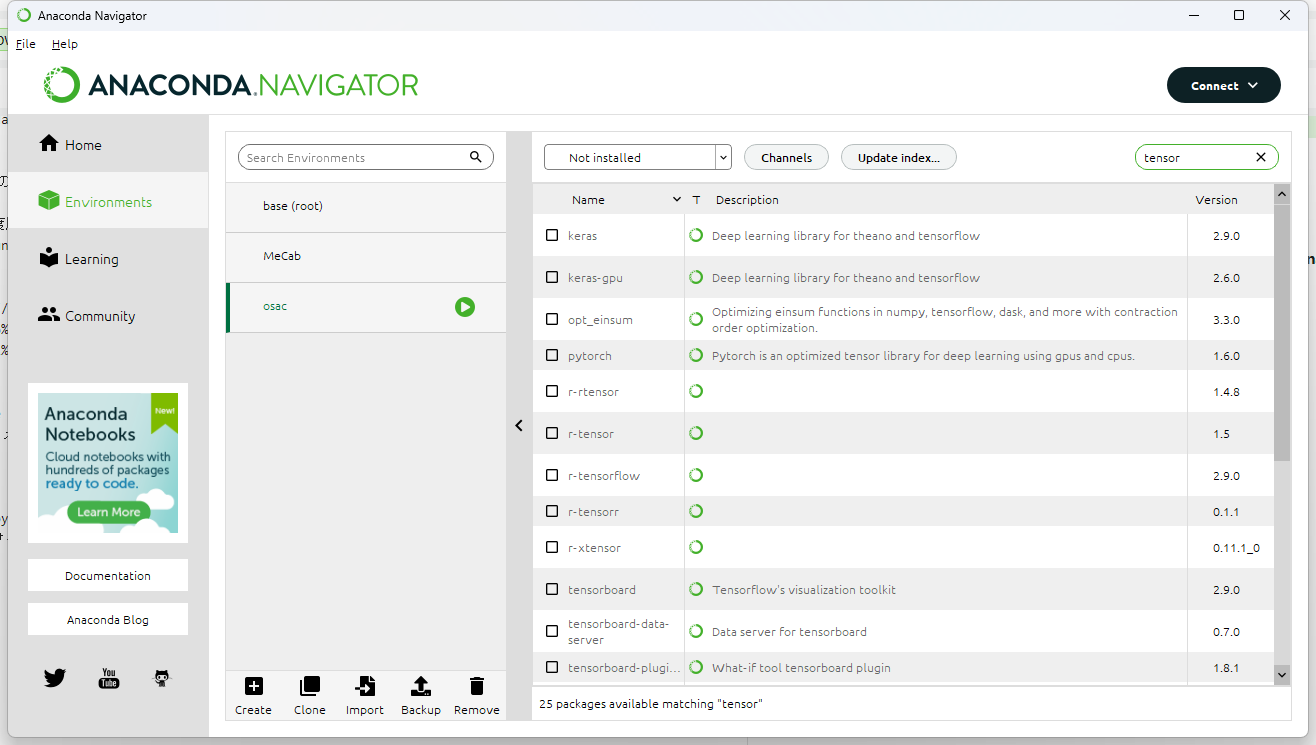Screen dimensions: 1316x745
Task: Check the keras package checkbox
Action: coord(552,235)
